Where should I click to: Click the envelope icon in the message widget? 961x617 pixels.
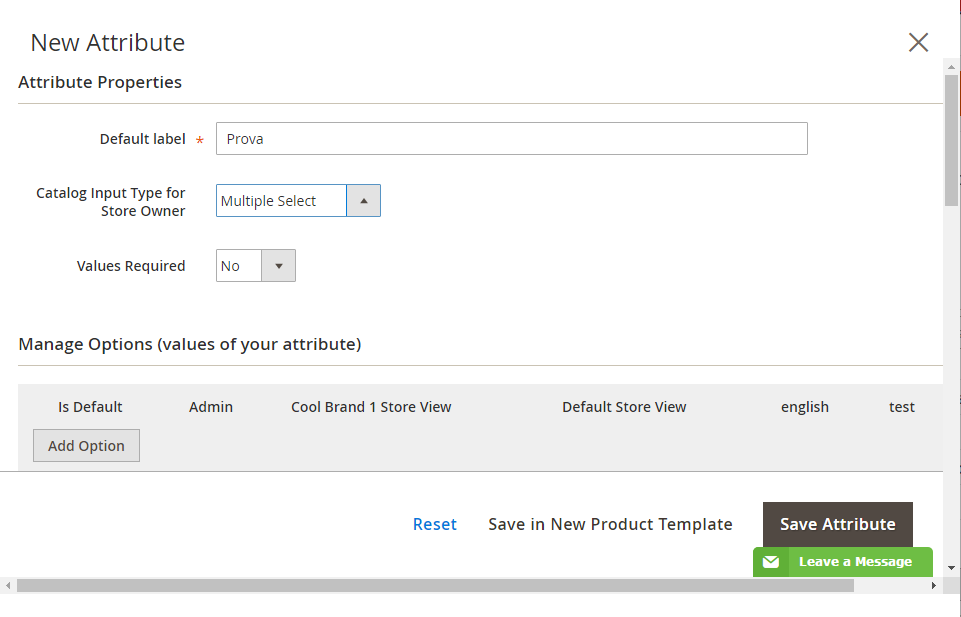coord(771,562)
